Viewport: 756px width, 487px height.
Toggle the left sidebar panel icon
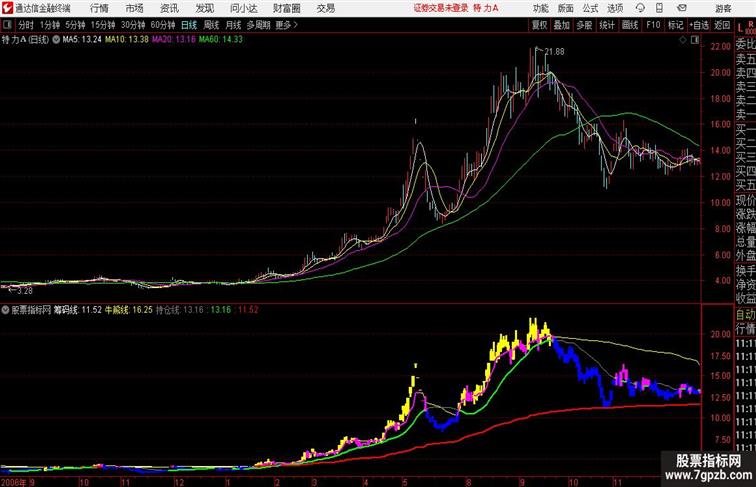coord(7,25)
